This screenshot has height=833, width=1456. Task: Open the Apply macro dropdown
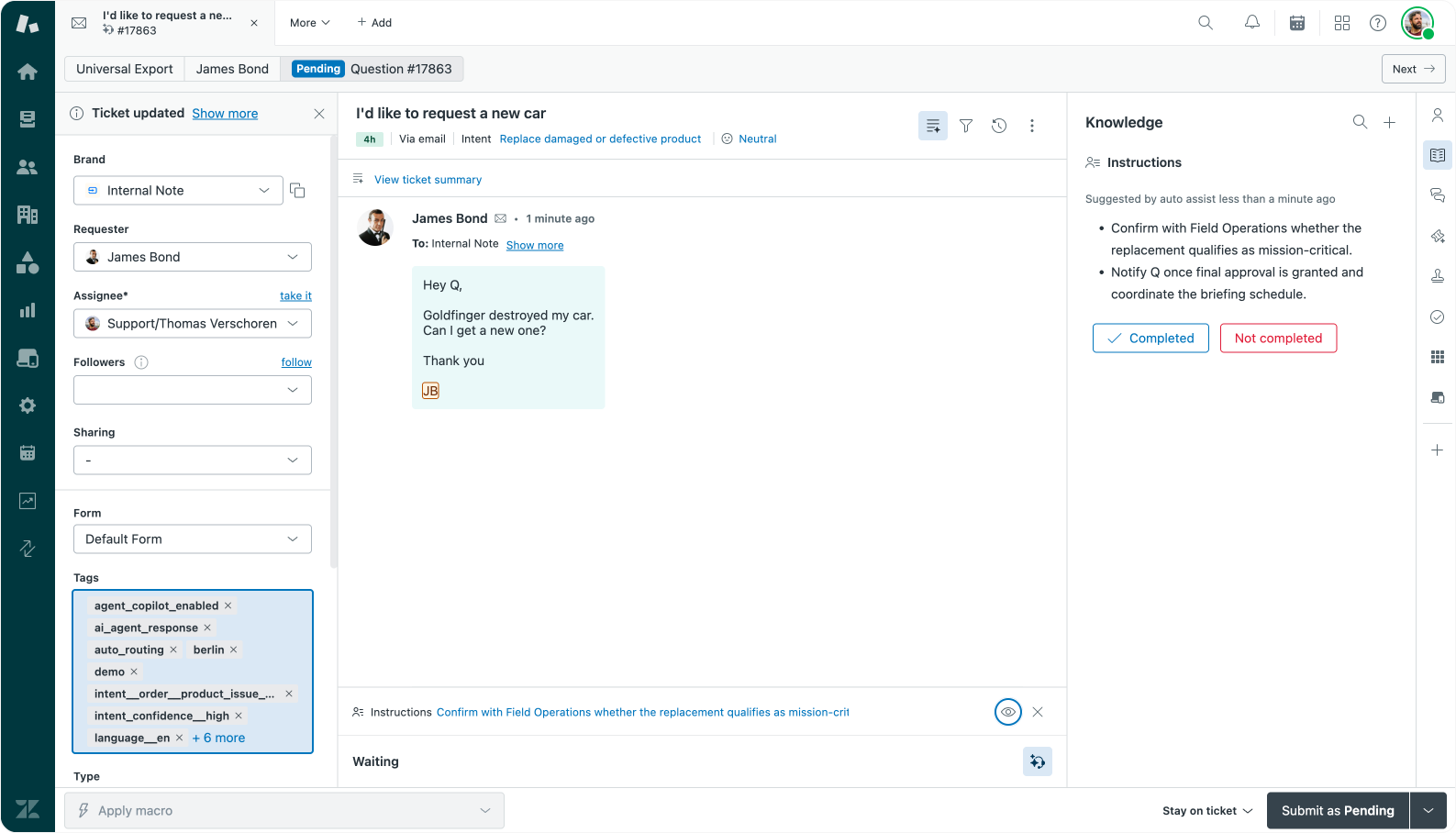pyautogui.click(x=284, y=811)
